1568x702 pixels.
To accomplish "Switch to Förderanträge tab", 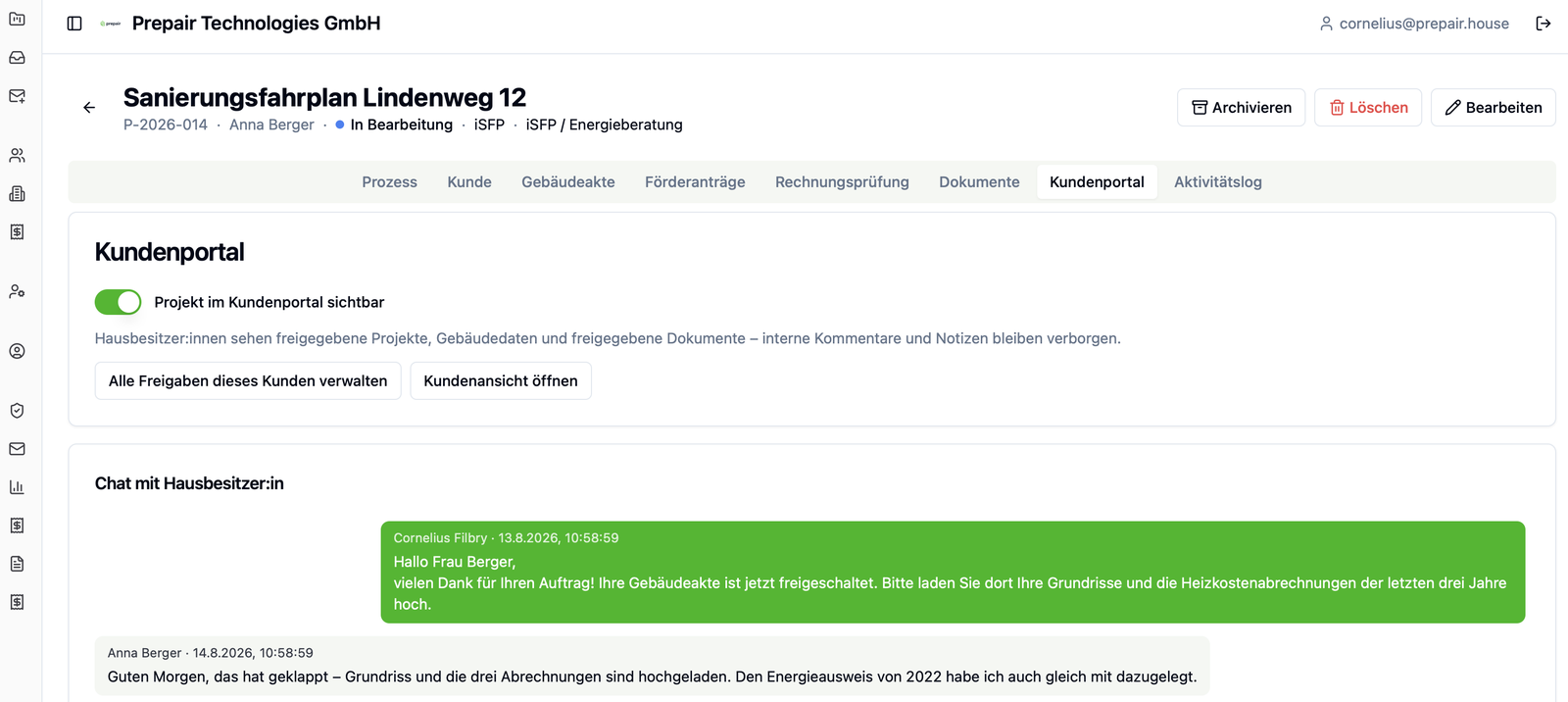I will pos(695,182).
